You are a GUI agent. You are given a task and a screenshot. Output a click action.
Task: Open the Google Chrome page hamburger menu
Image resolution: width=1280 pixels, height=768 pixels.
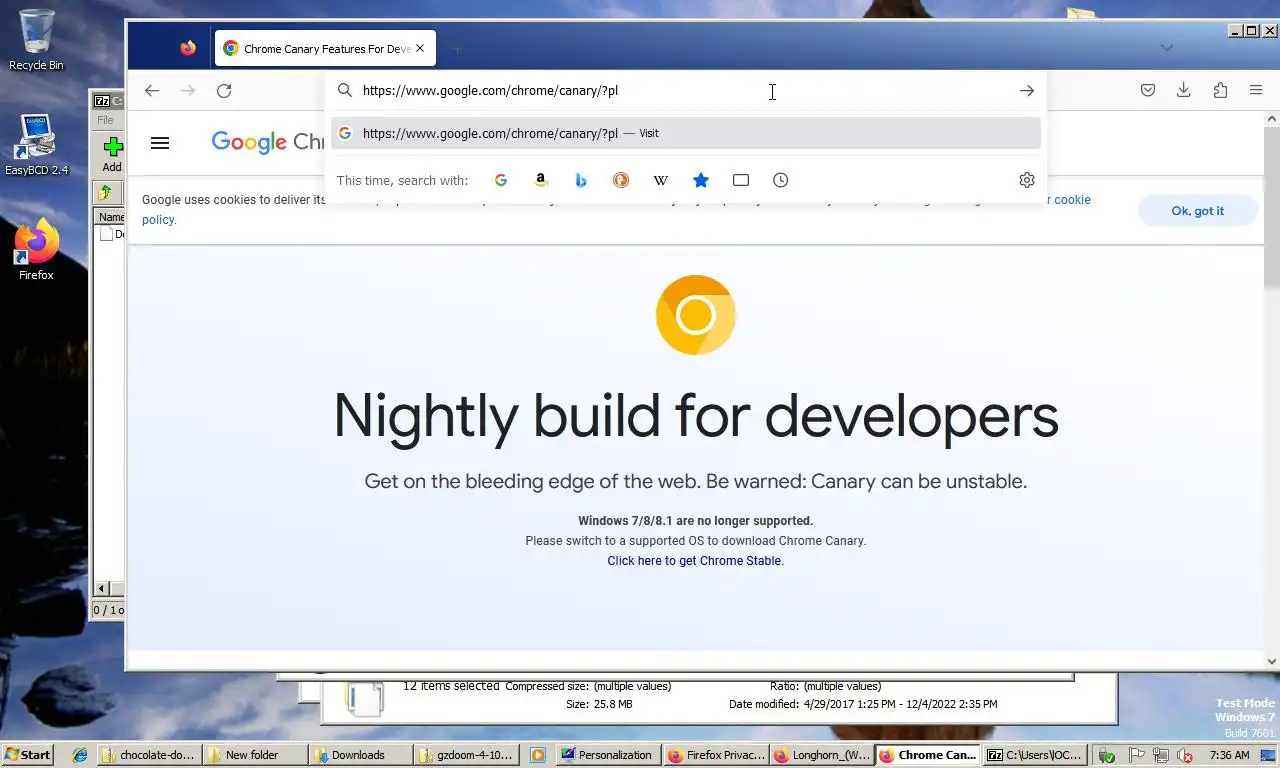click(x=160, y=143)
